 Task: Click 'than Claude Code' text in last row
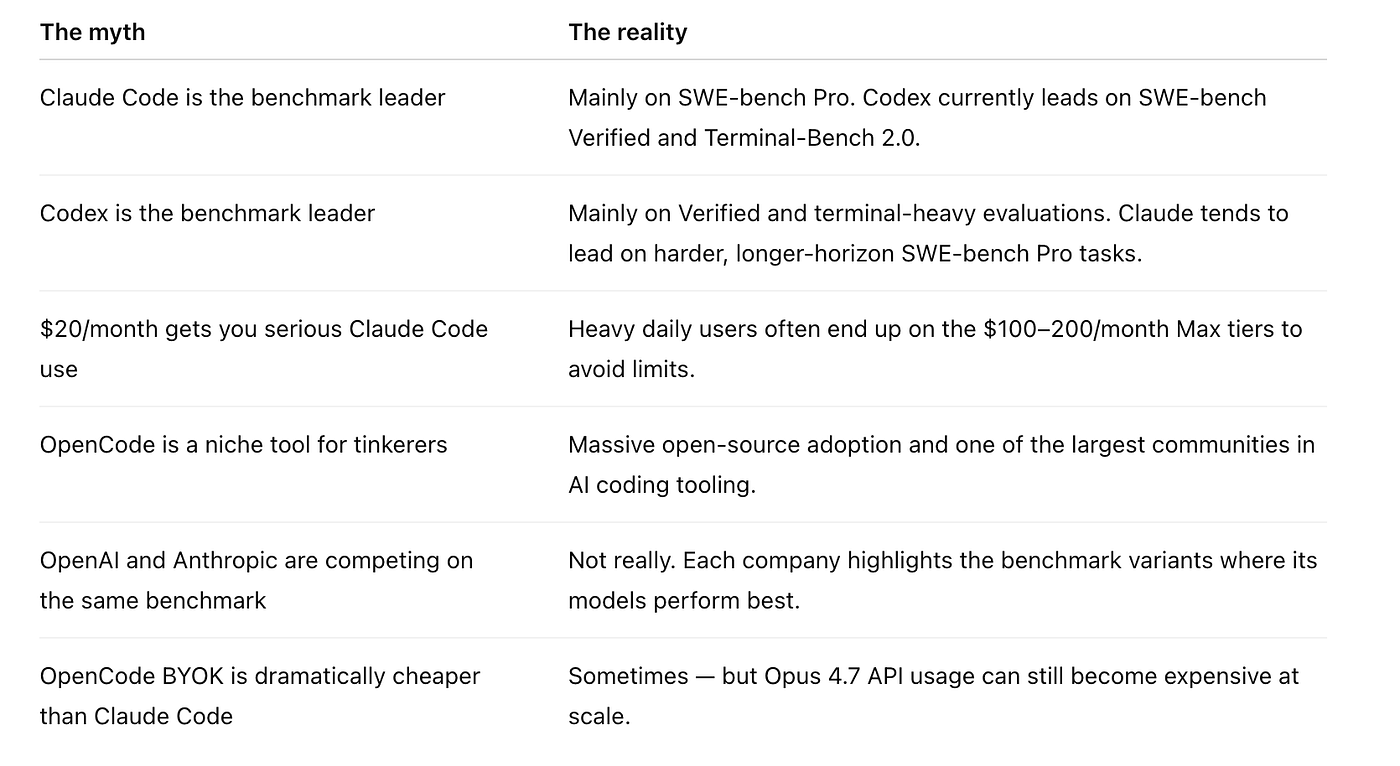[136, 716]
